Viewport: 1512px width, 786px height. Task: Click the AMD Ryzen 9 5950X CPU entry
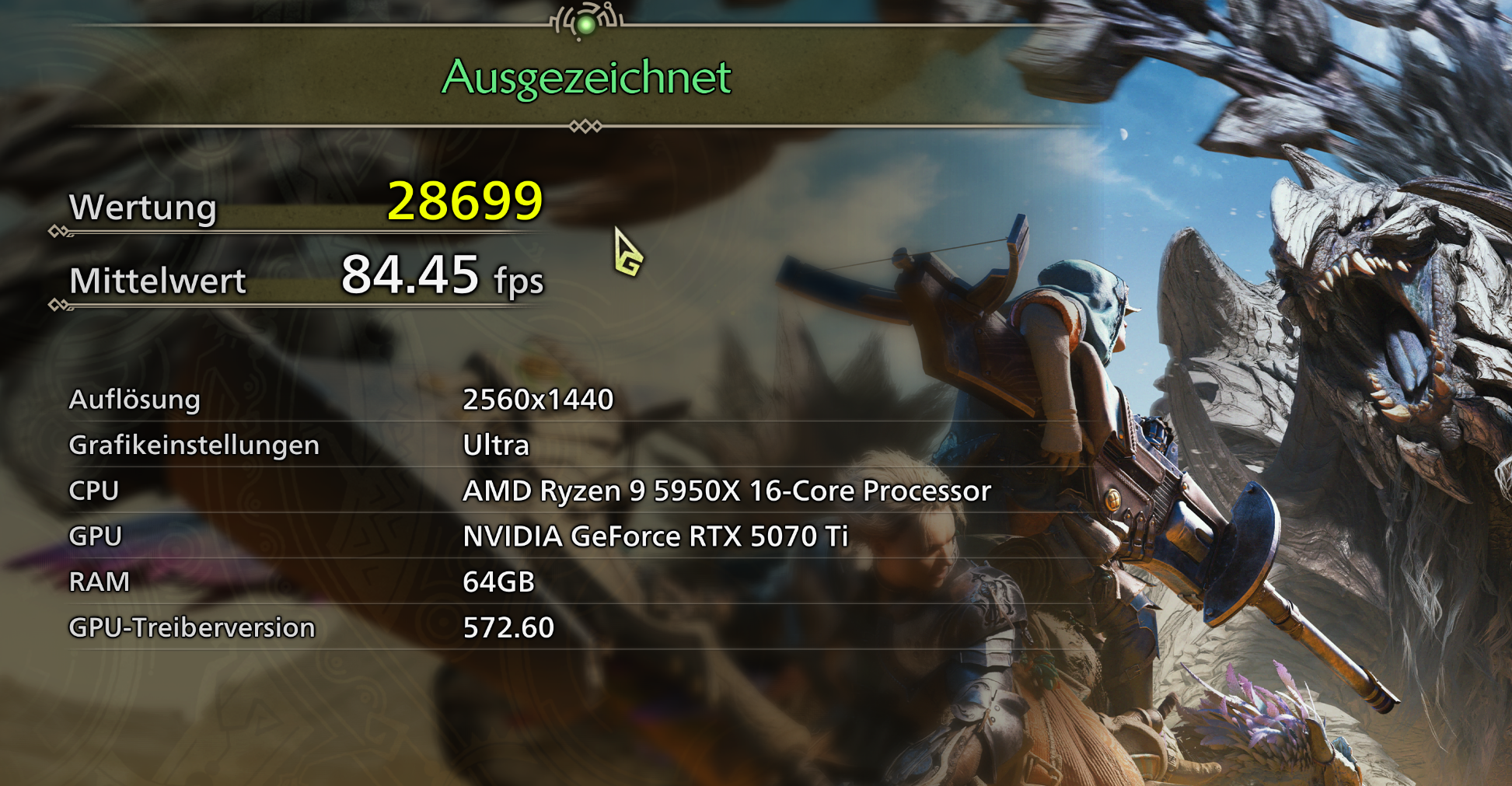tap(727, 491)
